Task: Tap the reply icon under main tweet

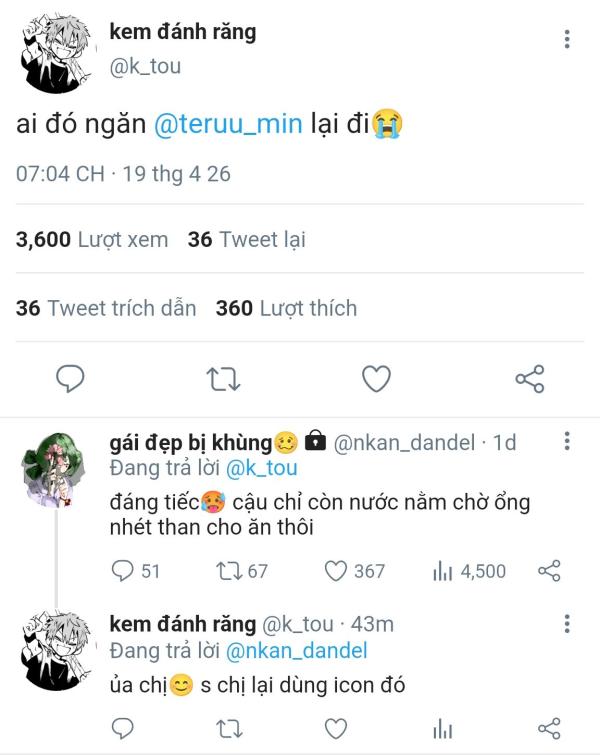Action: (x=70, y=378)
